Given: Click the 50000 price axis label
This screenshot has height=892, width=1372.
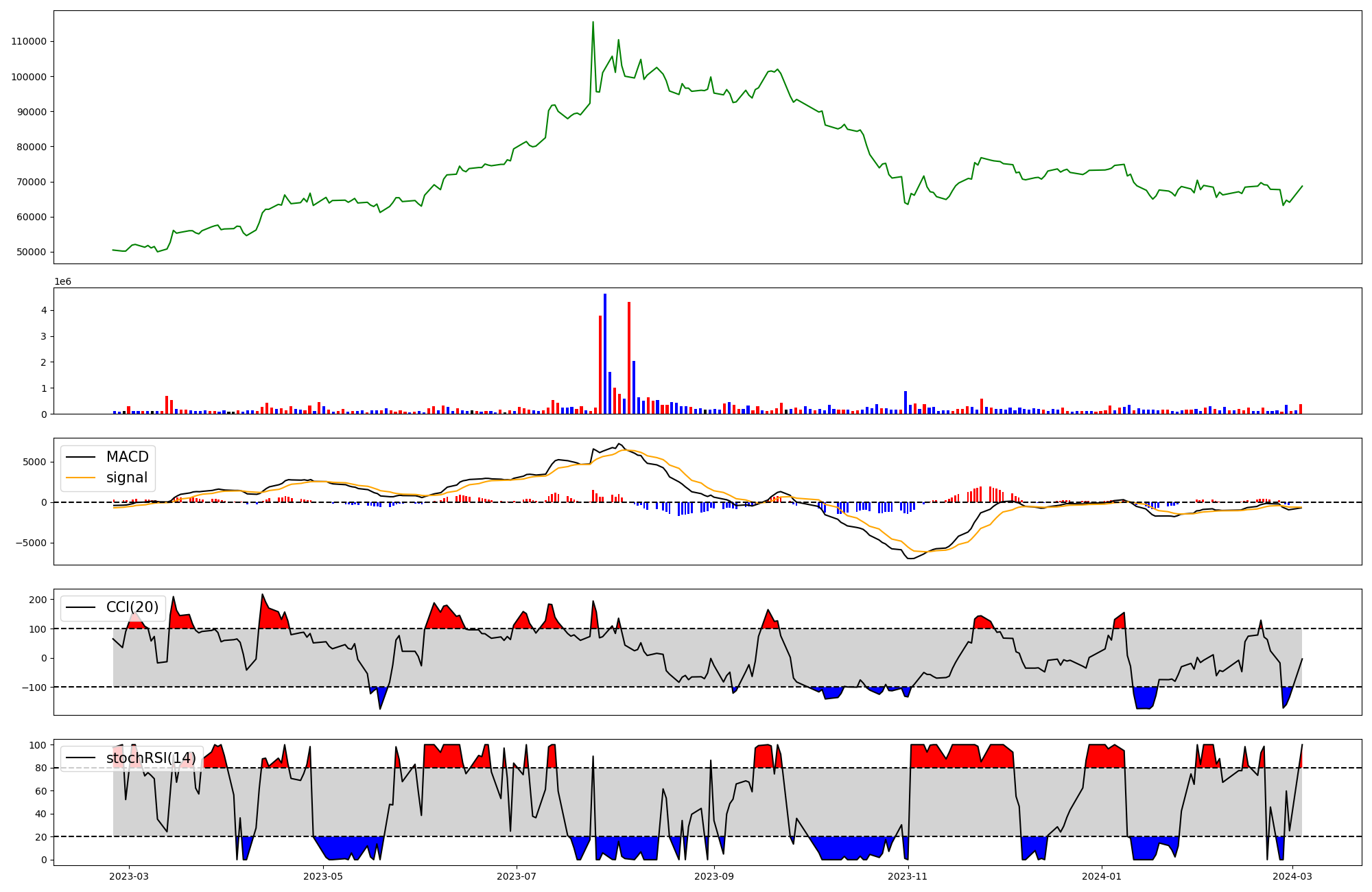Looking at the screenshot, I should [x=32, y=252].
